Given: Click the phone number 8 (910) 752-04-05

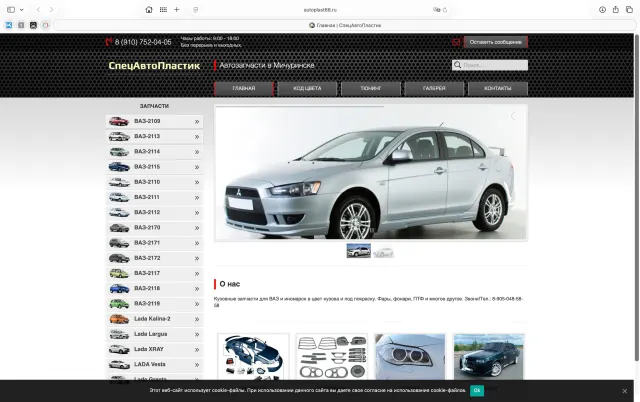Looking at the screenshot, I should (x=143, y=42).
